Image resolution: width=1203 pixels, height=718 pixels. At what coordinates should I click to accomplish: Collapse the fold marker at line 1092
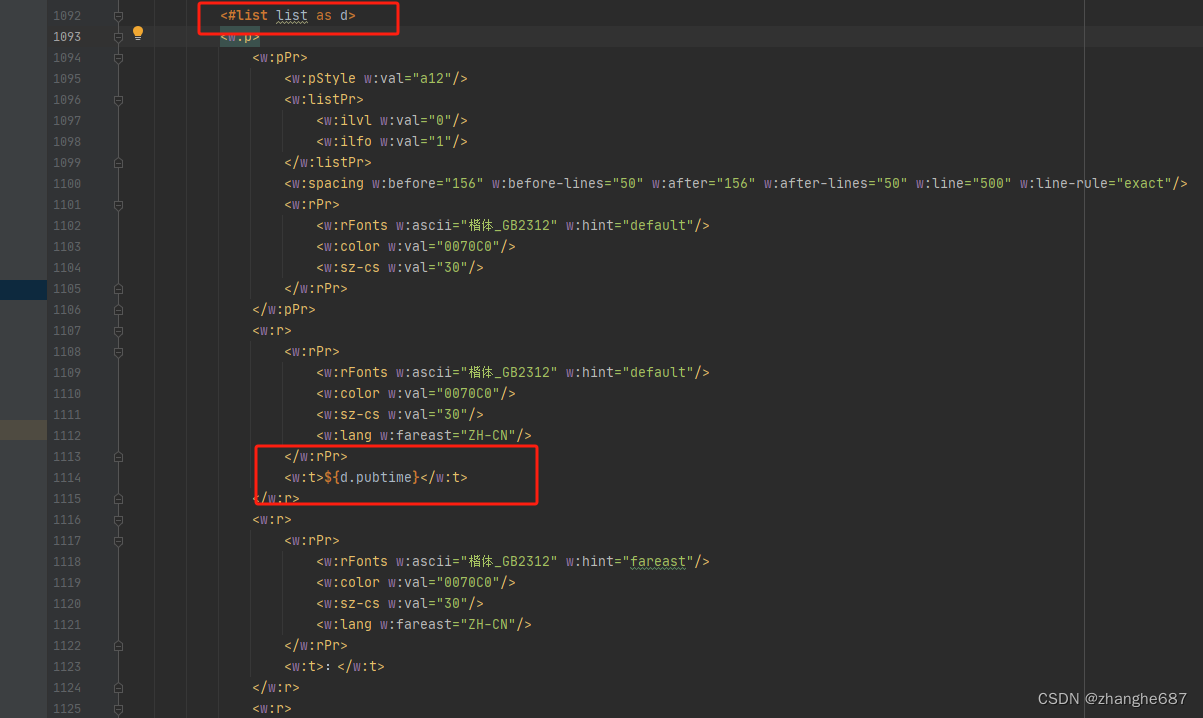coord(118,16)
